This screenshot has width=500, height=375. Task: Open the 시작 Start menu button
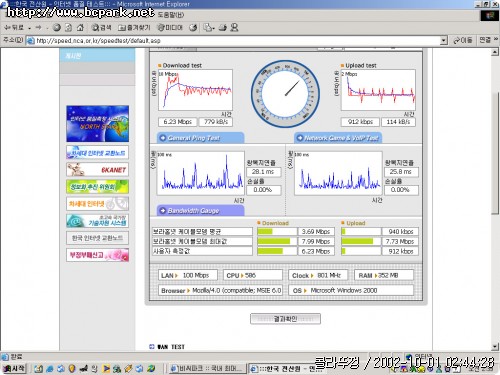14,368
